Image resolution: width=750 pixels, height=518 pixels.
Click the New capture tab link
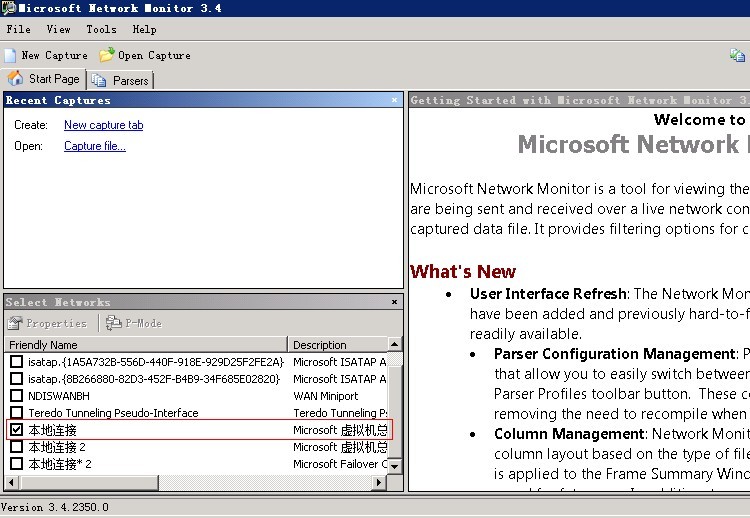(x=103, y=125)
